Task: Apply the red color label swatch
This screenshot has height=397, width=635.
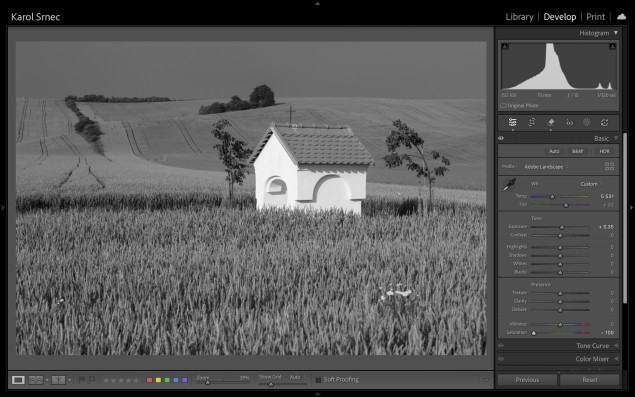Action: point(149,380)
